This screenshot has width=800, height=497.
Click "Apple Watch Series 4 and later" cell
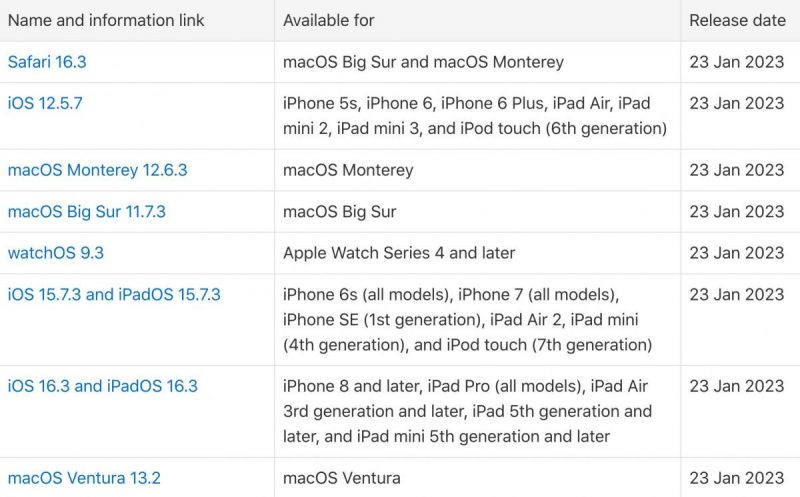click(x=399, y=253)
